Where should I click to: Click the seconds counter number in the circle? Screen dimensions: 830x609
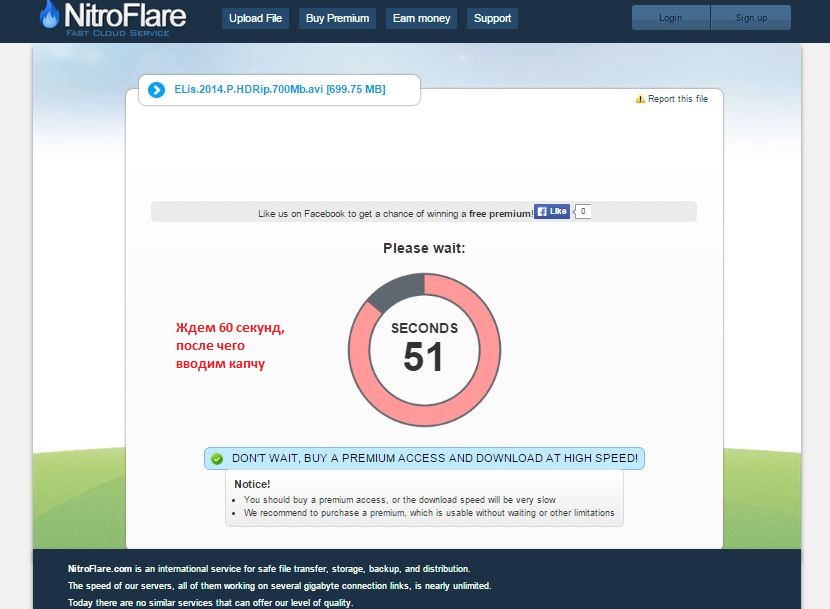[424, 358]
